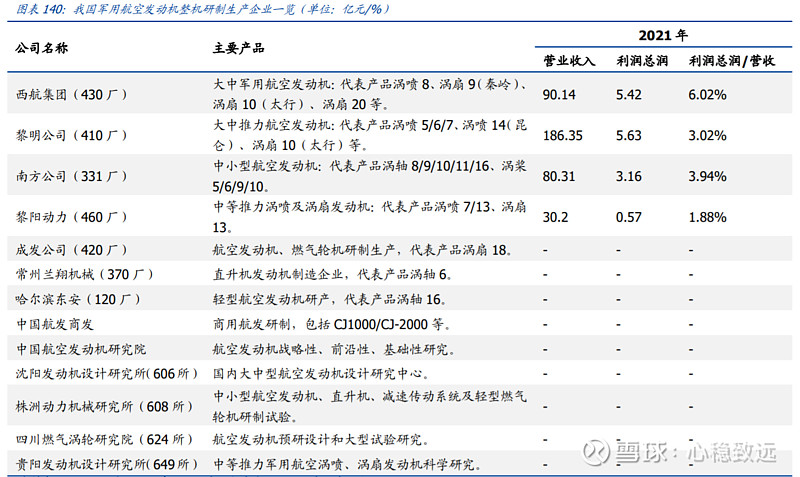Click the 营业收入 column header
800x477 pixels.
click(569, 61)
